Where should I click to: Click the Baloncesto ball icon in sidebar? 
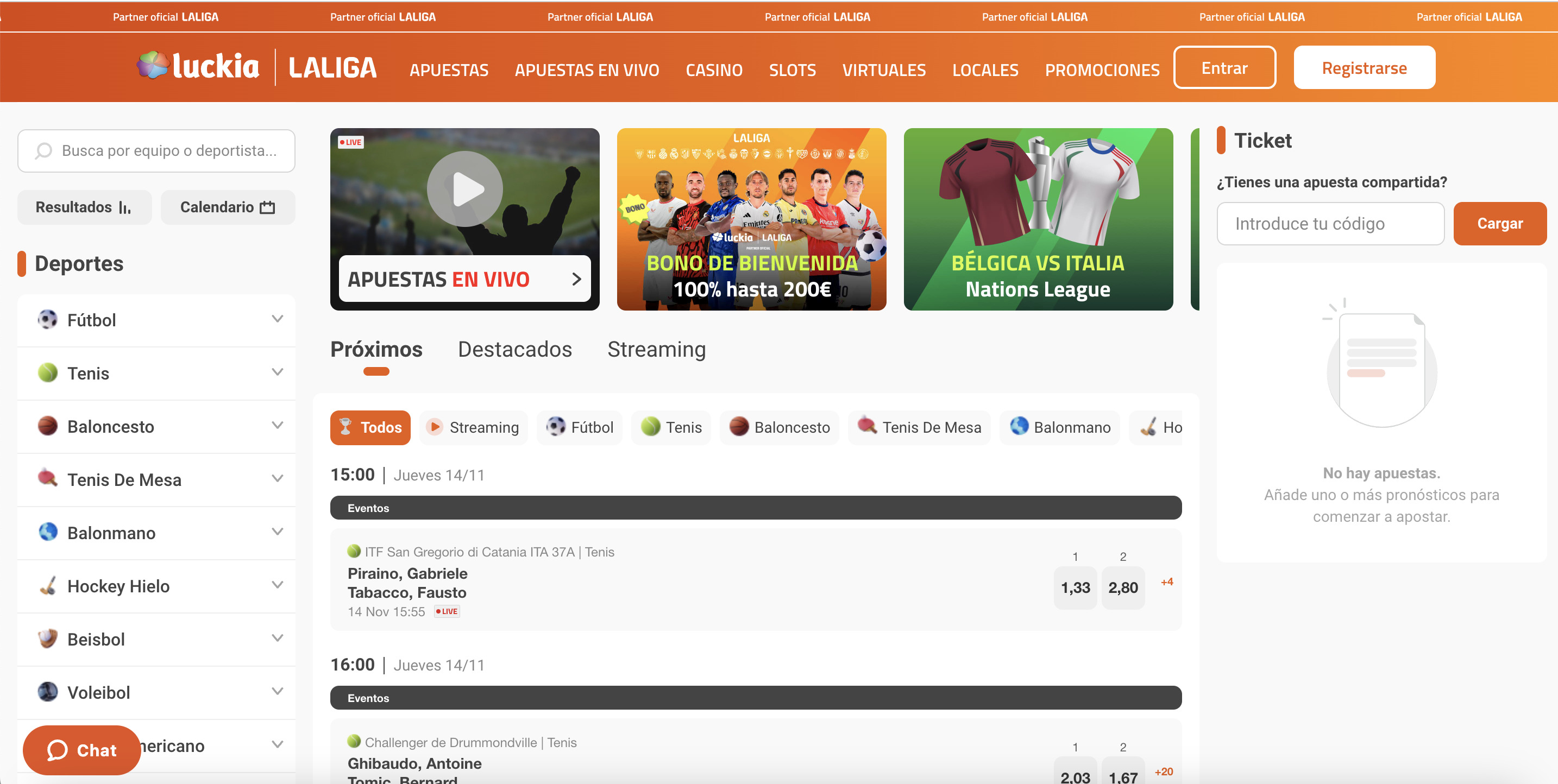click(48, 426)
